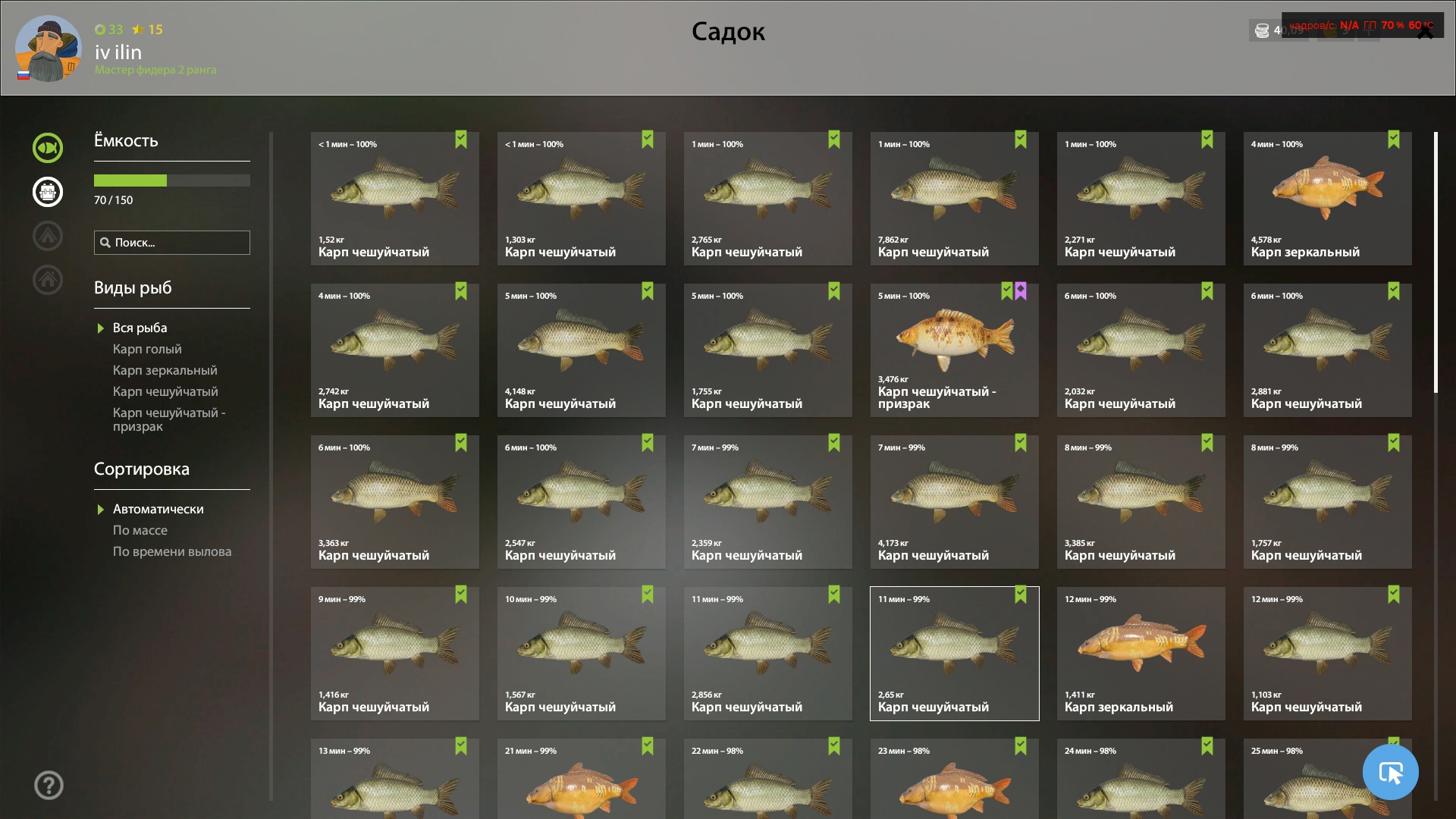Click the capacity 70/150 progress bar
The image size is (1456, 819).
(172, 180)
